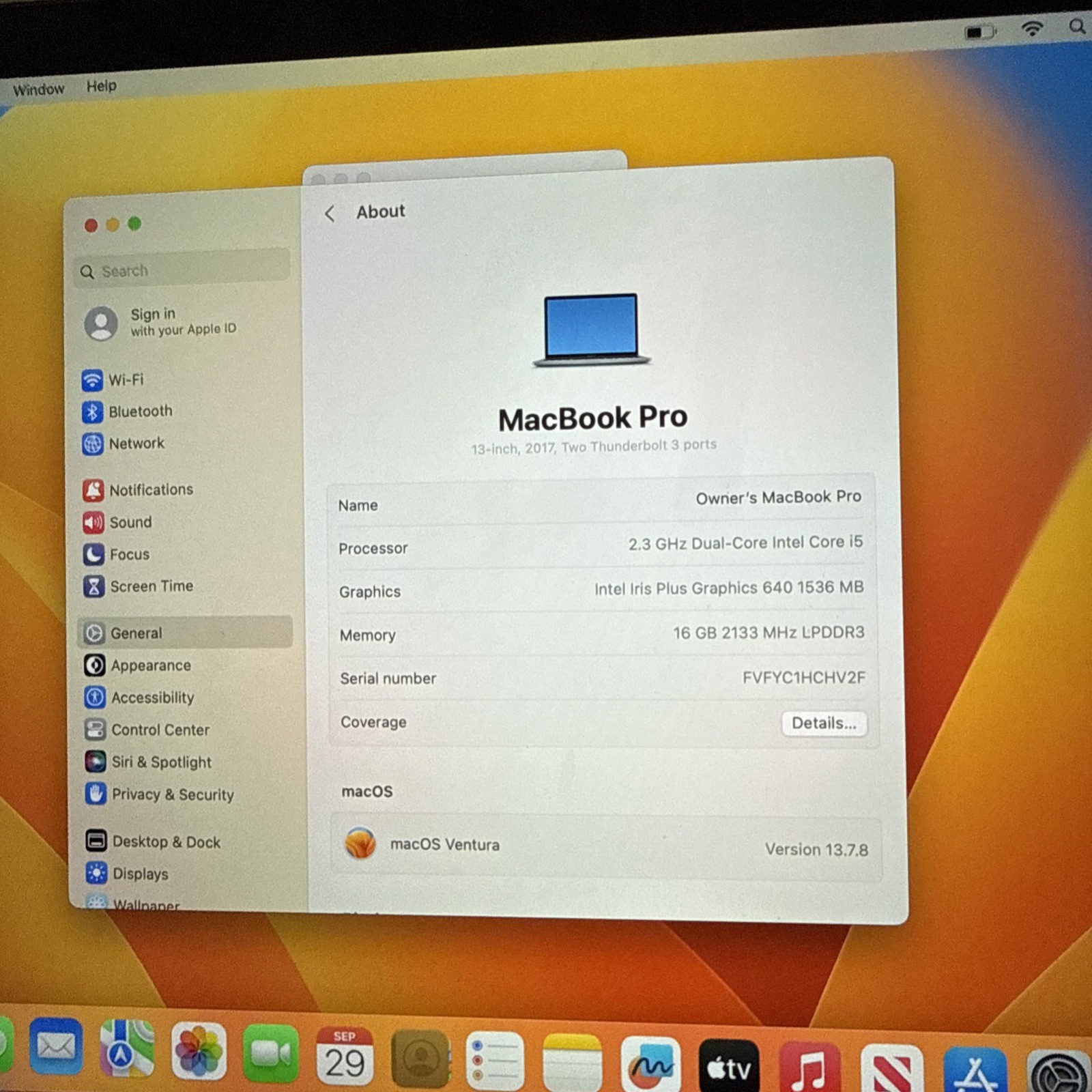Viewport: 1092px width, 1092px height.
Task: Select Bluetooth in the sidebar
Action: (x=128, y=412)
